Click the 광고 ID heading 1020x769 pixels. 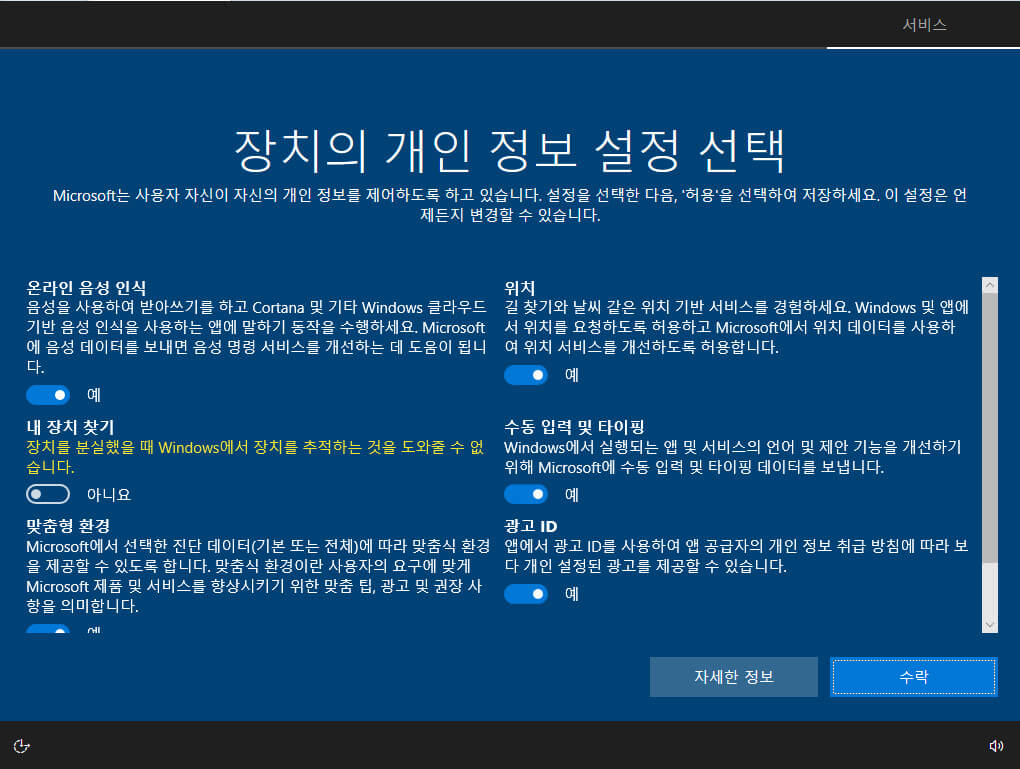click(531, 526)
